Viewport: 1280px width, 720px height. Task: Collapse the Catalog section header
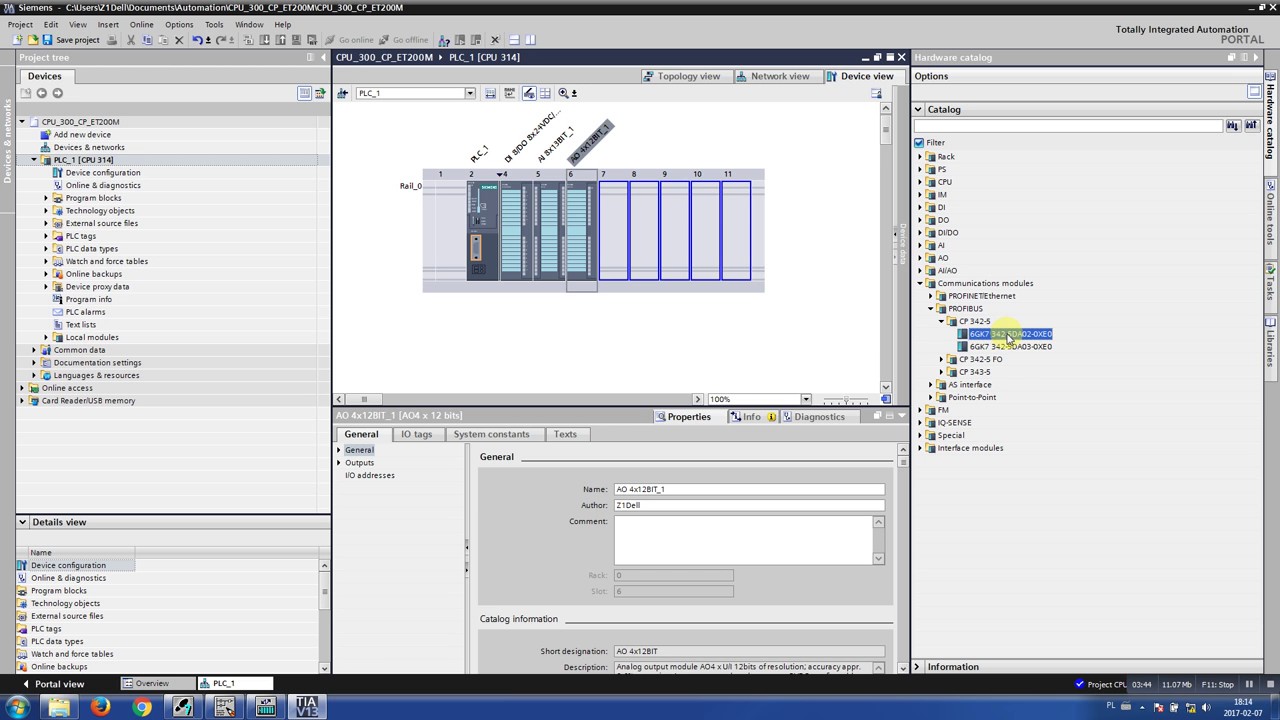[x=918, y=110]
